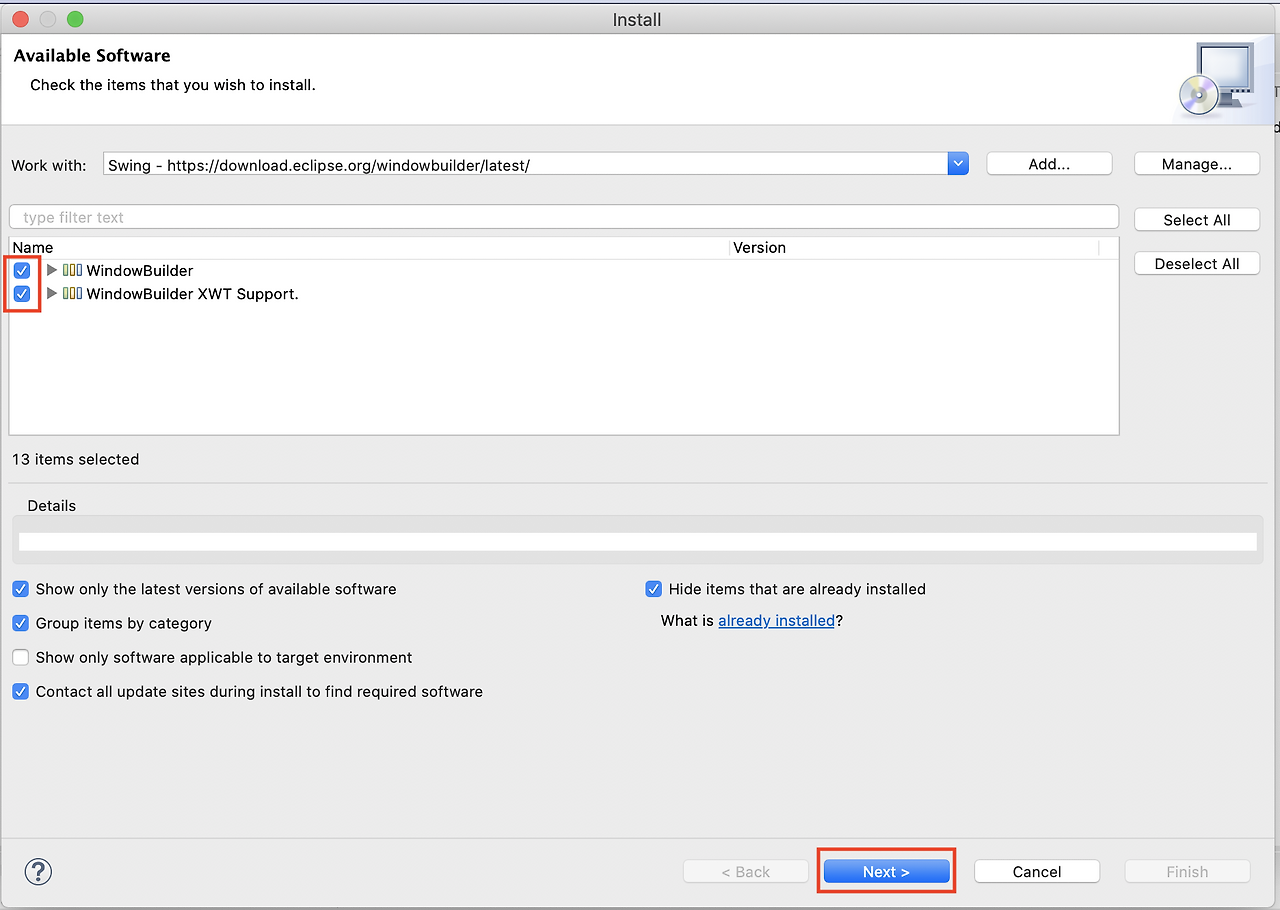Image resolution: width=1280 pixels, height=910 pixels.
Task: Uncheck the WindowBuilder XWT Support checkbox
Action: (x=22, y=294)
